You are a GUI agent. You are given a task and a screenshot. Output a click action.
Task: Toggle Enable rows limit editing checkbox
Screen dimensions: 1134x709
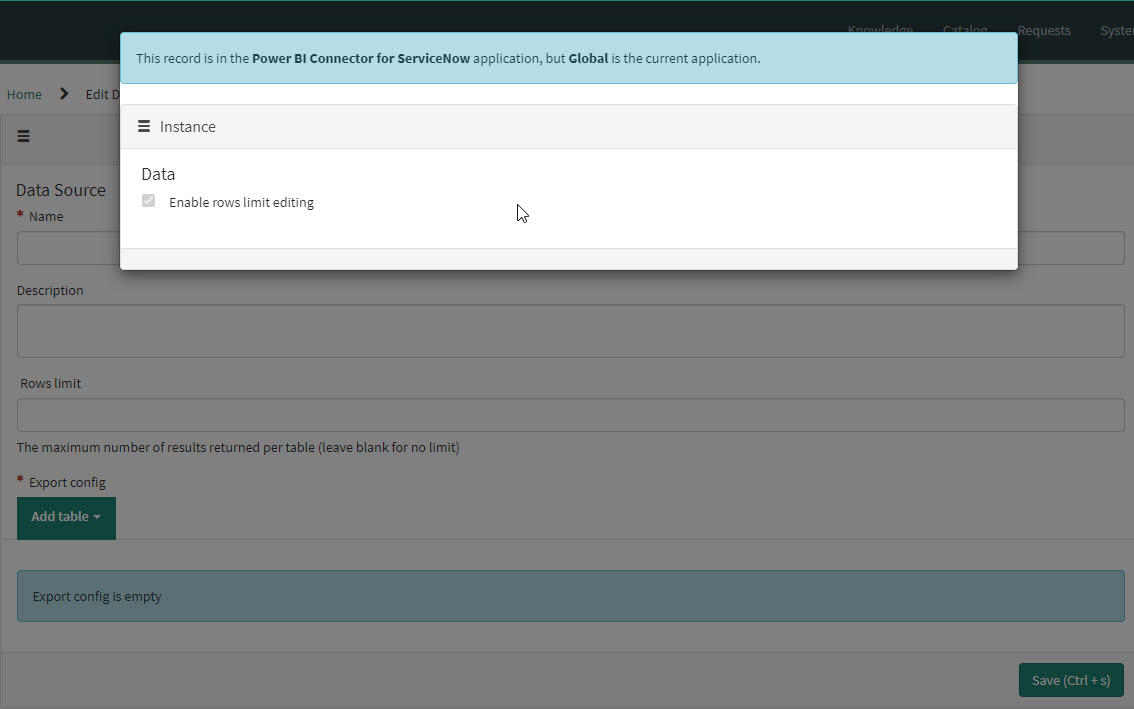[x=148, y=200]
